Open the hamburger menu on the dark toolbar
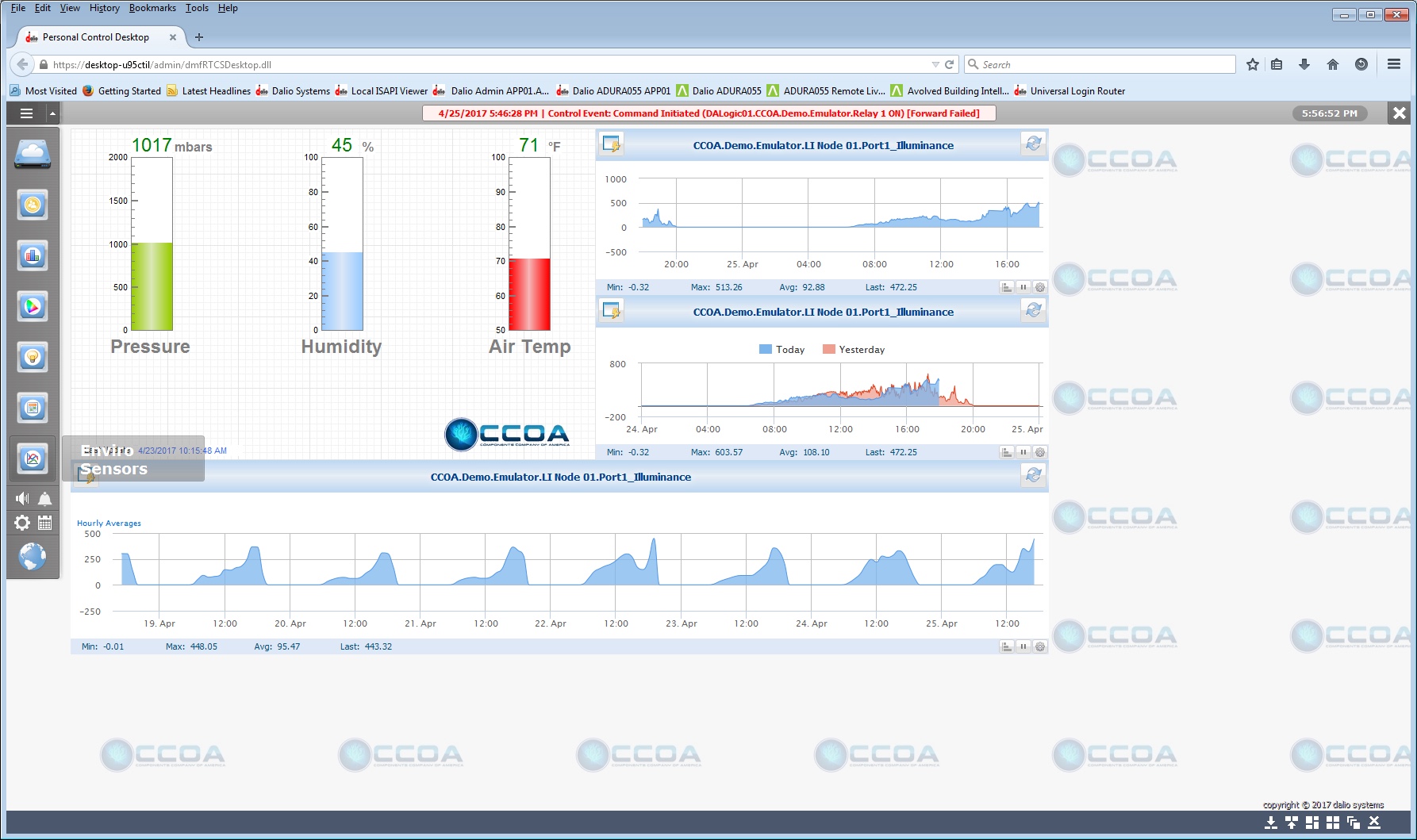This screenshot has width=1417, height=840. click(26, 113)
